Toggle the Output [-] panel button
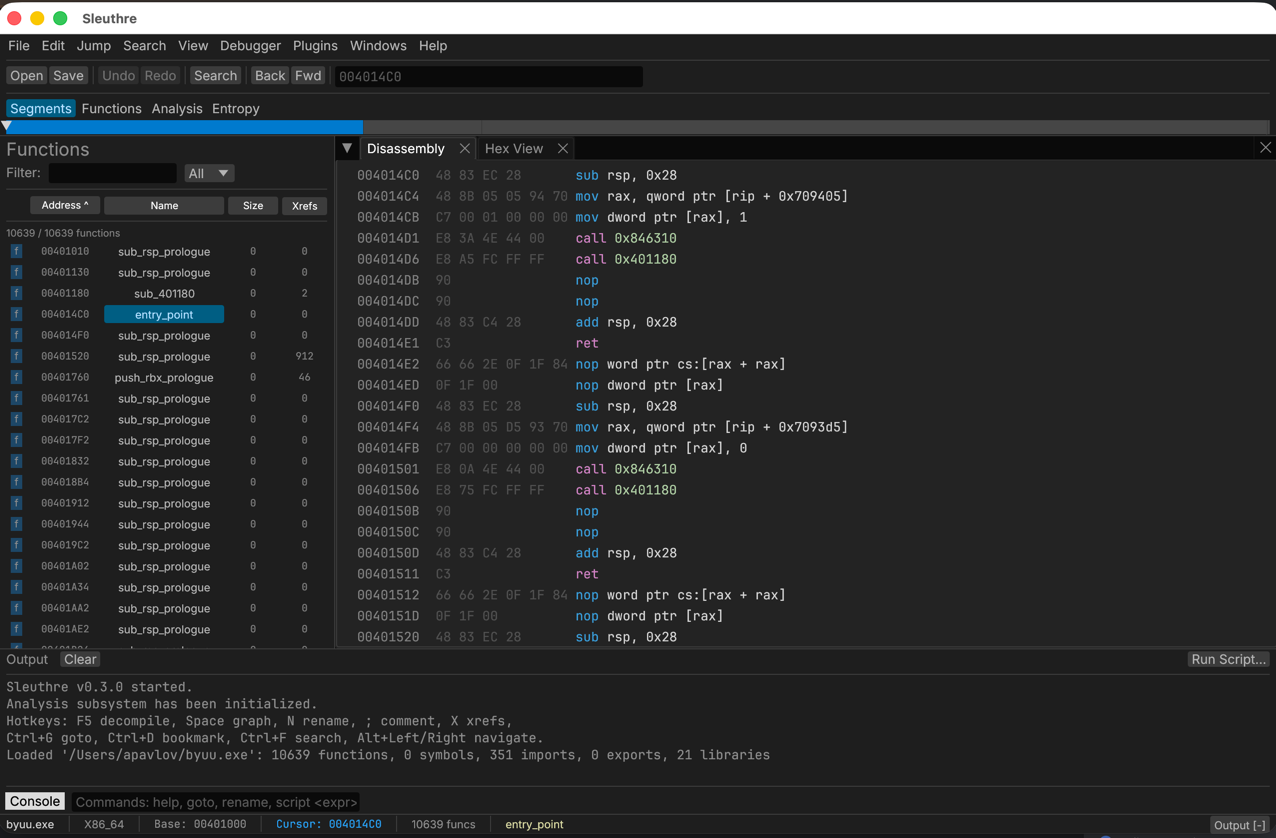The width and height of the screenshot is (1276, 838). (x=1239, y=825)
